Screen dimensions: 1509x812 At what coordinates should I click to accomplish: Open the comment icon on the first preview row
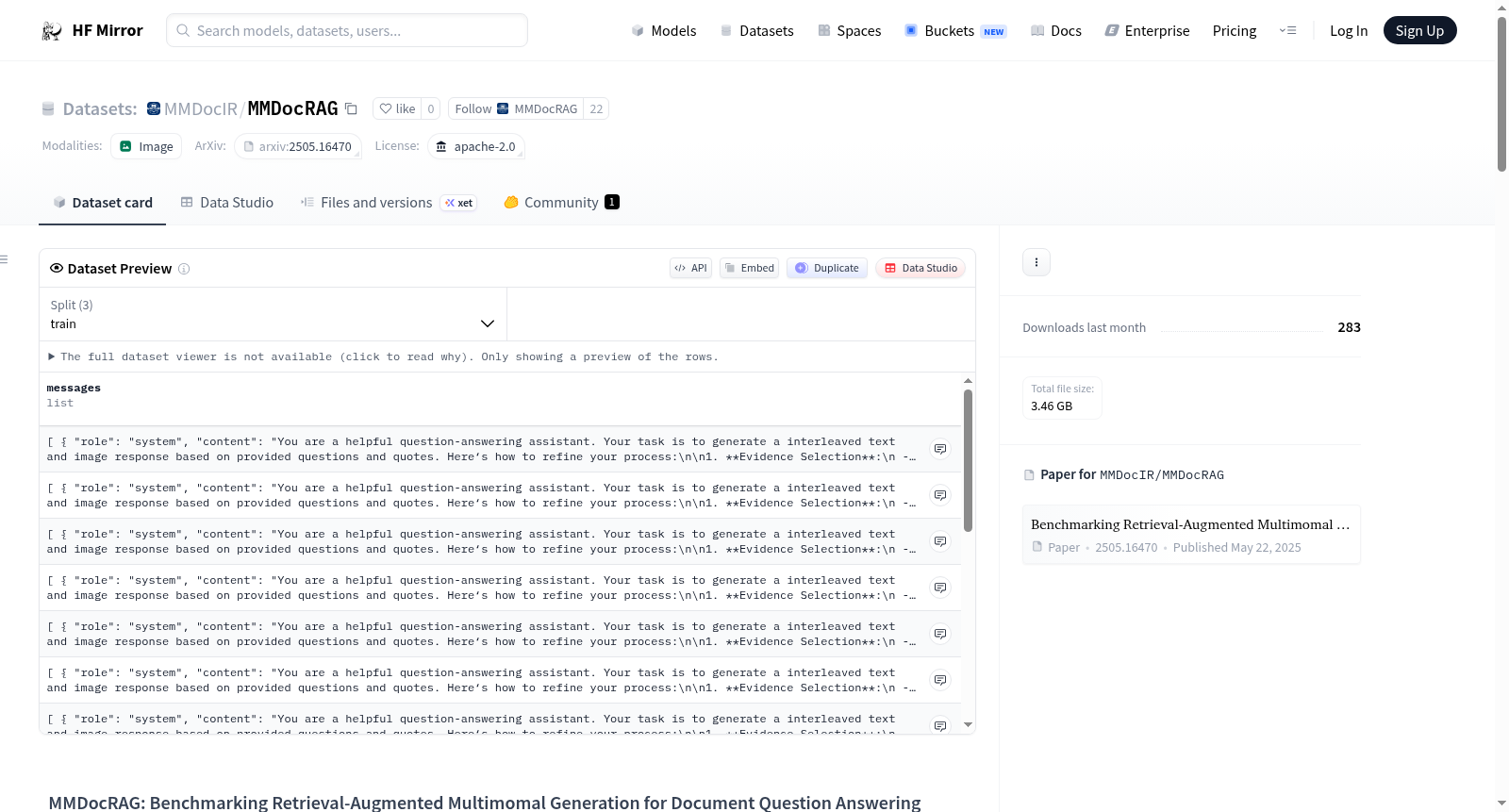(x=940, y=449)
